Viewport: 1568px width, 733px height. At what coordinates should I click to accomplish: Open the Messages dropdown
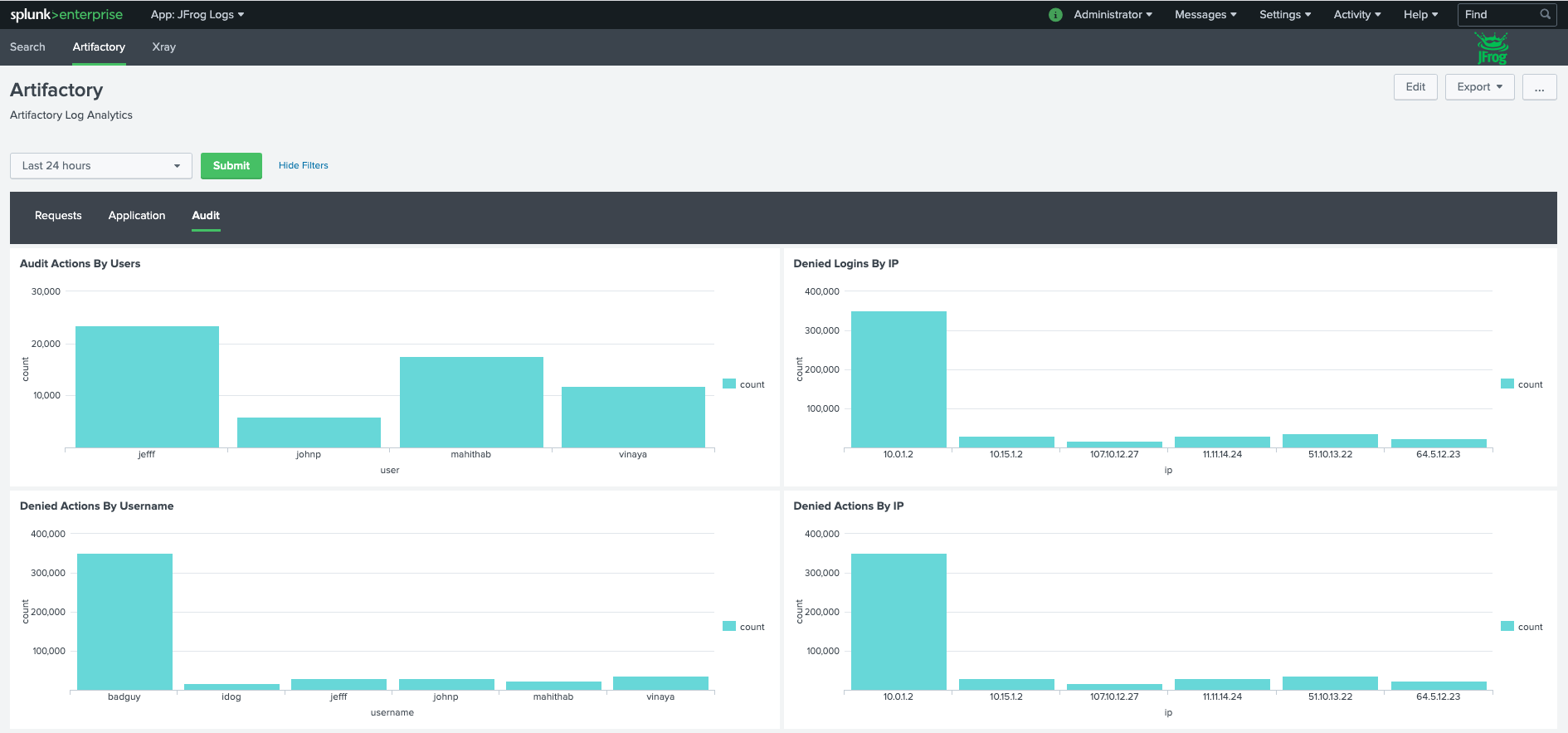(1205, 14)
